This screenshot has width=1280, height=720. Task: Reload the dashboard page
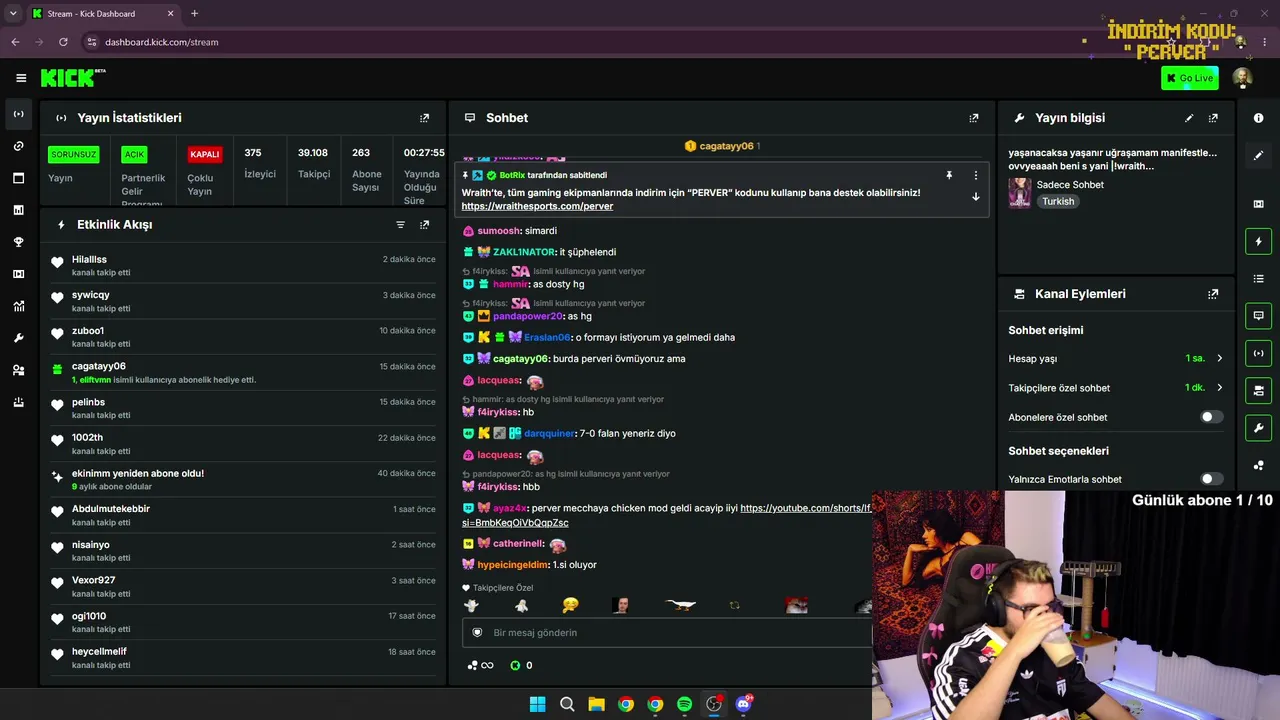(x=63, y=42)
